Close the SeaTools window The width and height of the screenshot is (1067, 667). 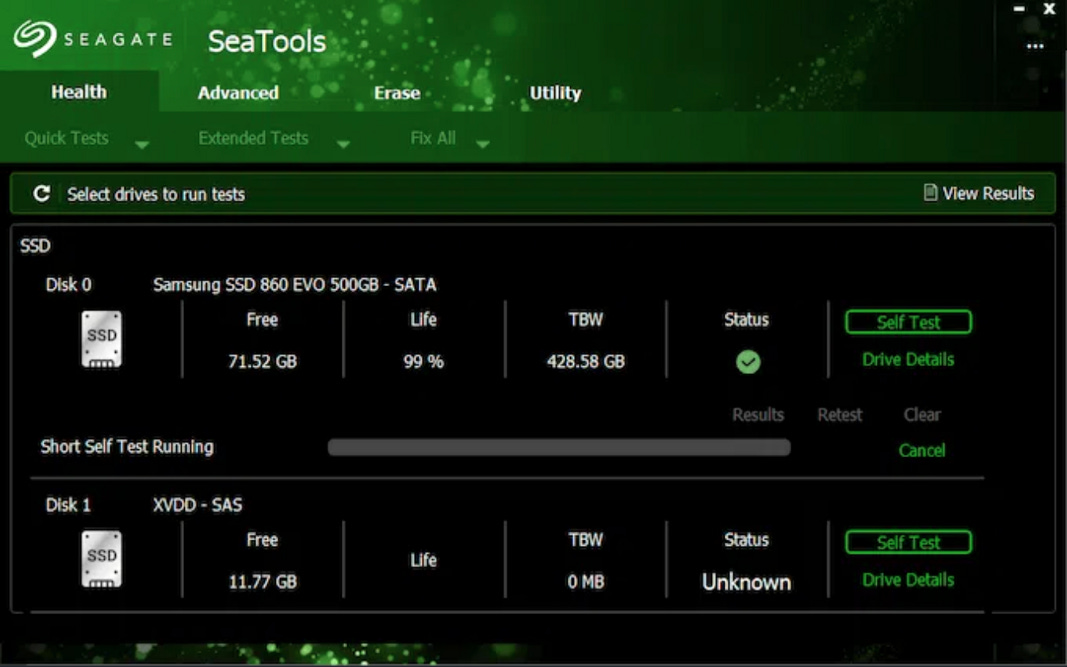pos(1049,9)
